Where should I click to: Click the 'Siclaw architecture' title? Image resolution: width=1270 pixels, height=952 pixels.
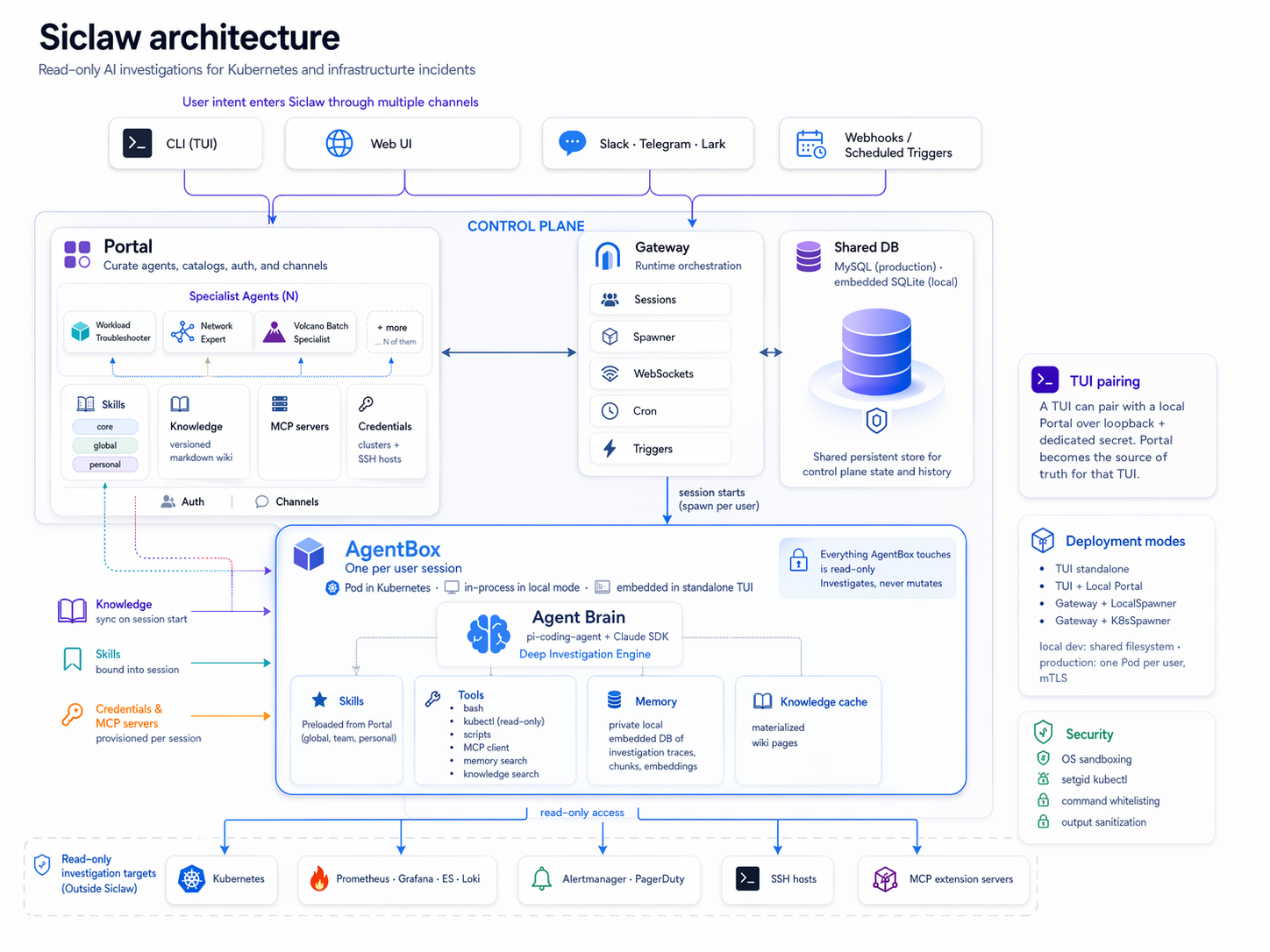coord(189,37)
